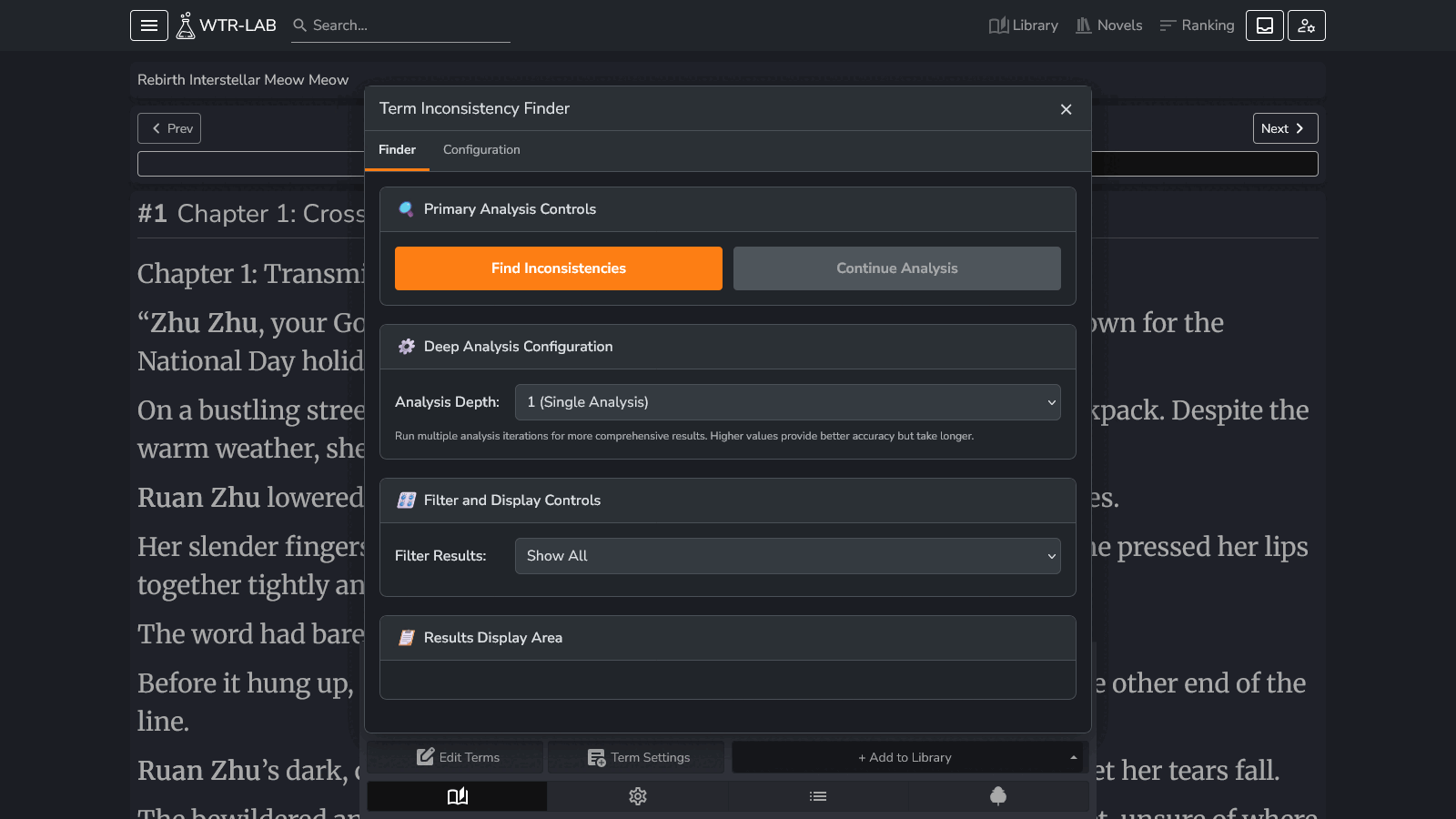This screenshot has width=1456, height=819.
Task: Go to the Next chapter
Action: tap(1285, 128)
